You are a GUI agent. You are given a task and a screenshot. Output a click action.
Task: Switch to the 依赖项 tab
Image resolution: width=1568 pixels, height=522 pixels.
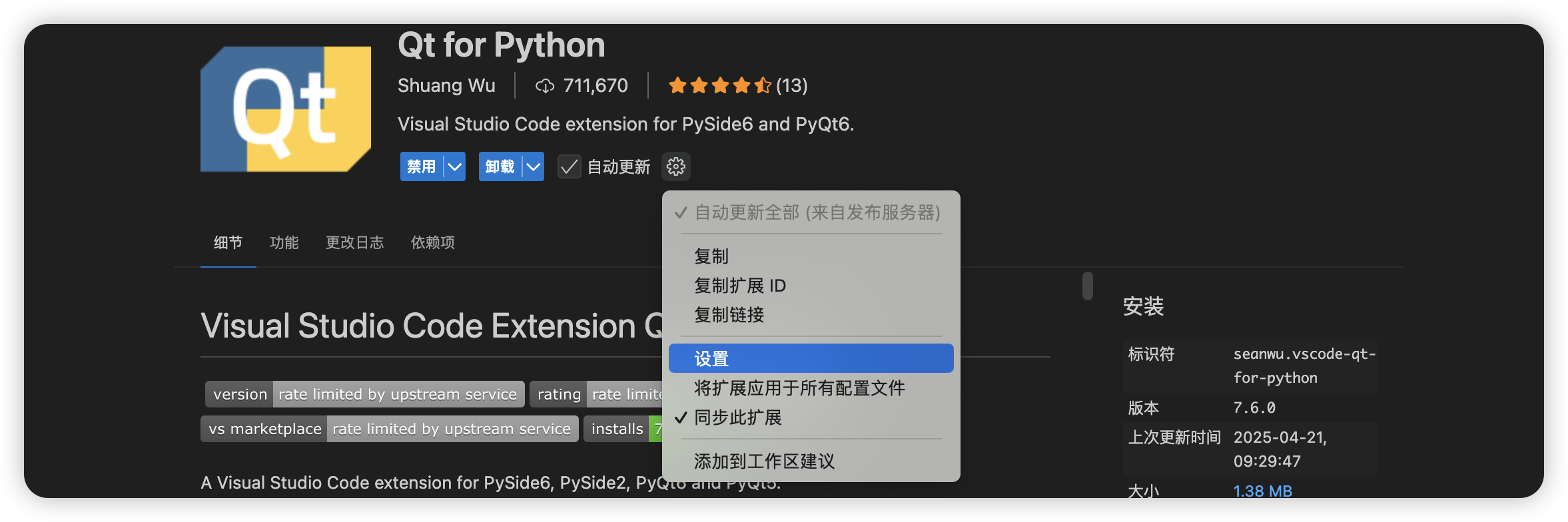tap(432, 242)
